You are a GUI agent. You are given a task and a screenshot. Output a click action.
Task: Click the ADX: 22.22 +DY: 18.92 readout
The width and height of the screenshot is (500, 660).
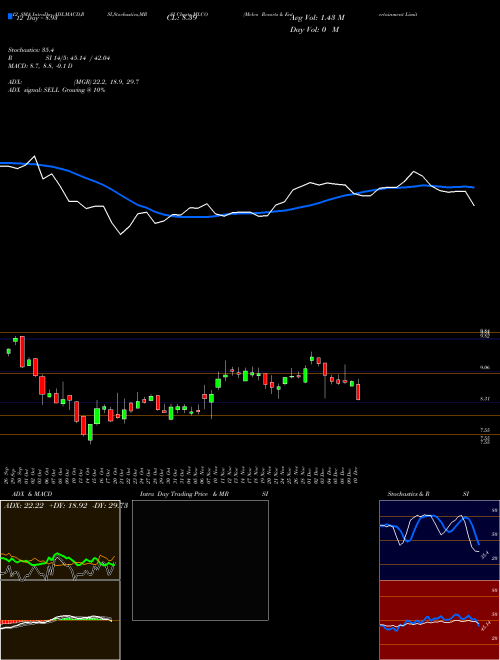coord(45,505)
